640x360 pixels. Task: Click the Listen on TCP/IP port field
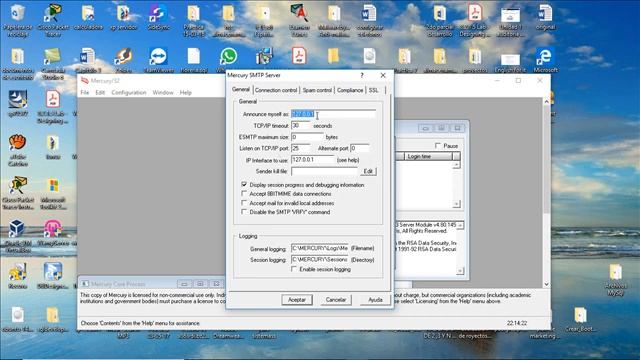(x=300, y=148)
